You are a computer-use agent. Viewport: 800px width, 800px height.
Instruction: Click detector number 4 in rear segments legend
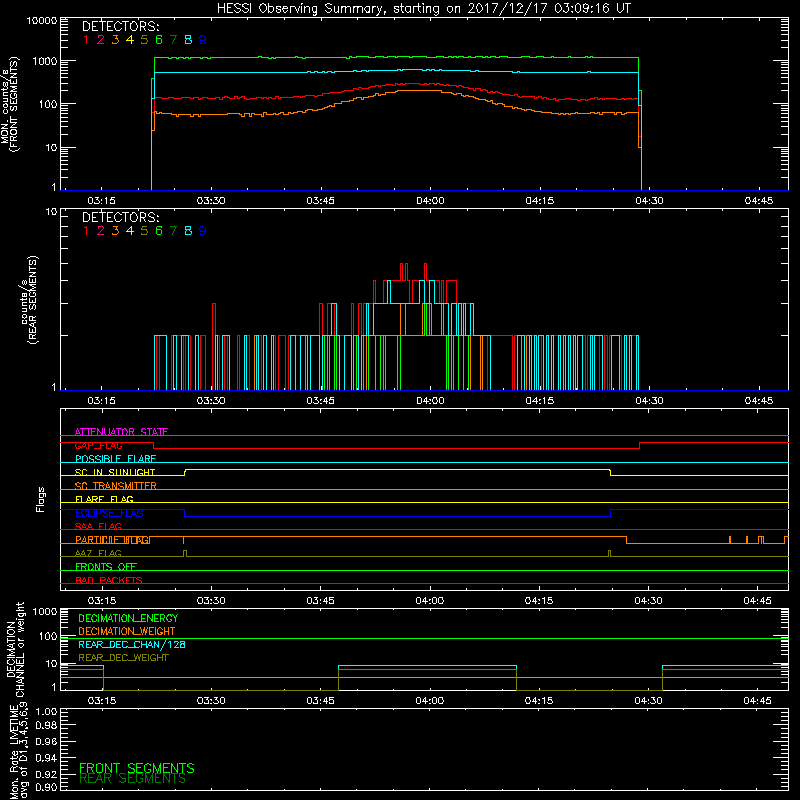click(130, 231)
